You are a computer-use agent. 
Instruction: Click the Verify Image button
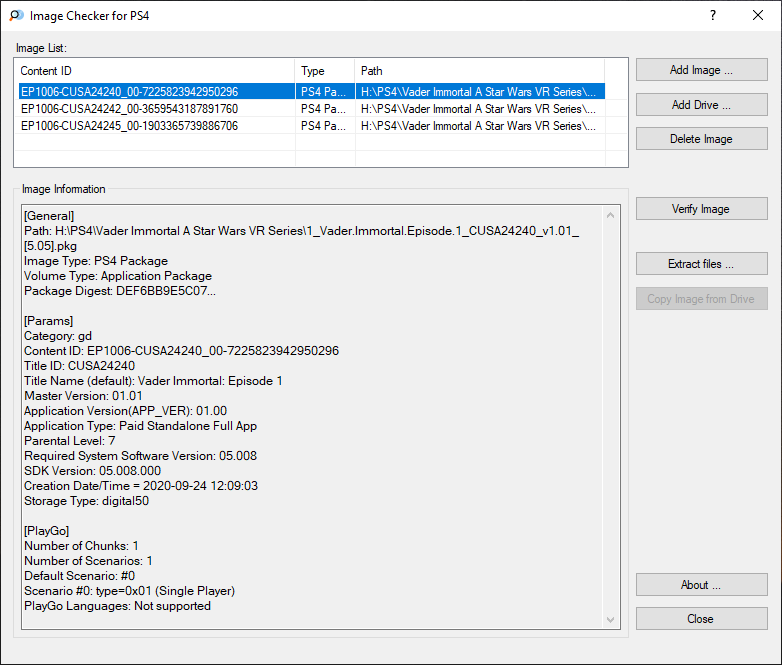701,209
